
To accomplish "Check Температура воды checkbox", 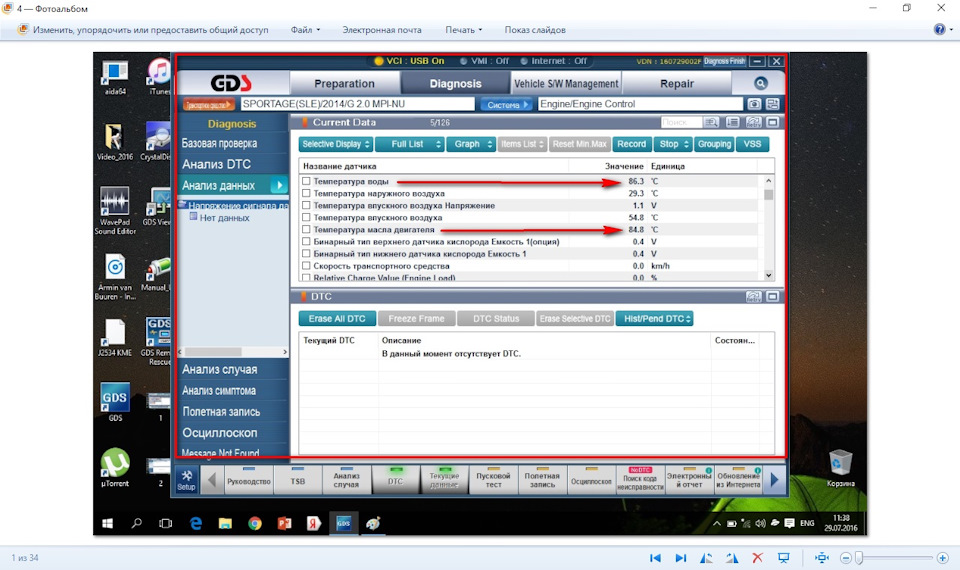I will point(306,181).
